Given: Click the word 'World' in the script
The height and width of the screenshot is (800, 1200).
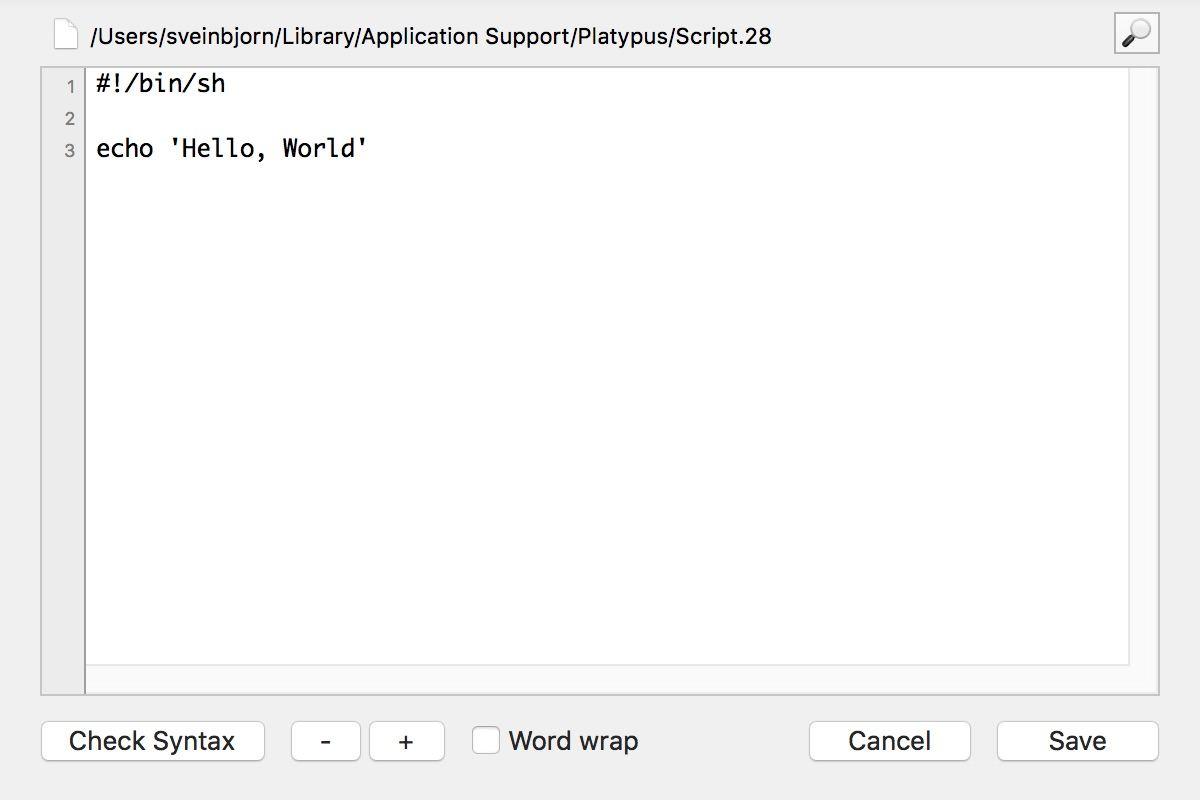Looking at the screenshot, I should point(319,149).
